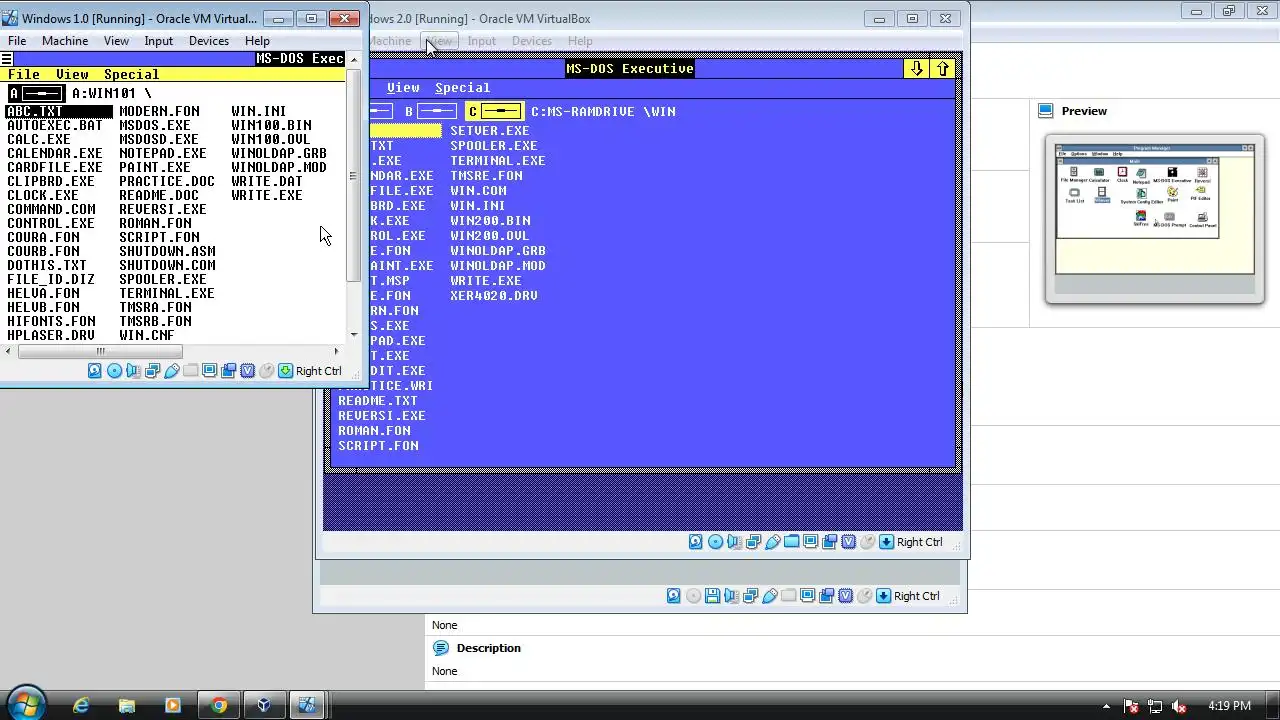This screenshot has height=720, width=1280.
Task: Click audio indicator in Windows 1.0 status bar
Action: [x=133, y=371]
